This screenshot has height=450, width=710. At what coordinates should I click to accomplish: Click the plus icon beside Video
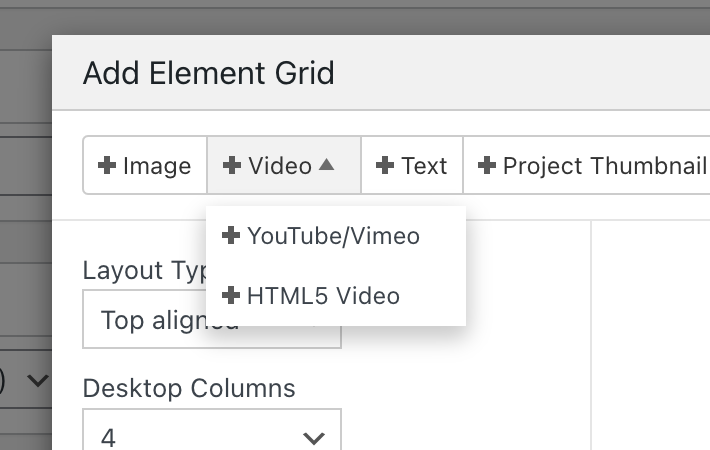(x=232, y=166)
